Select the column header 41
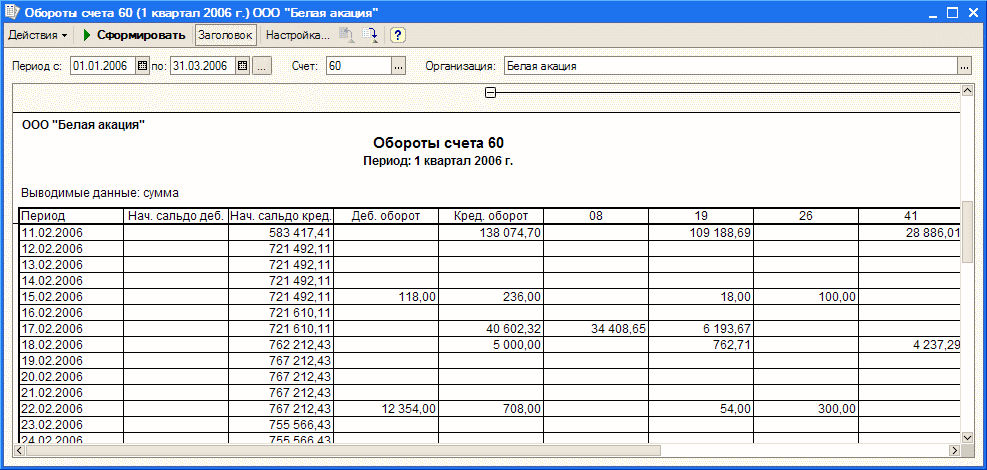Image resolution: width=987 pixels, height=470 pixels. click(x=910, y=216)
